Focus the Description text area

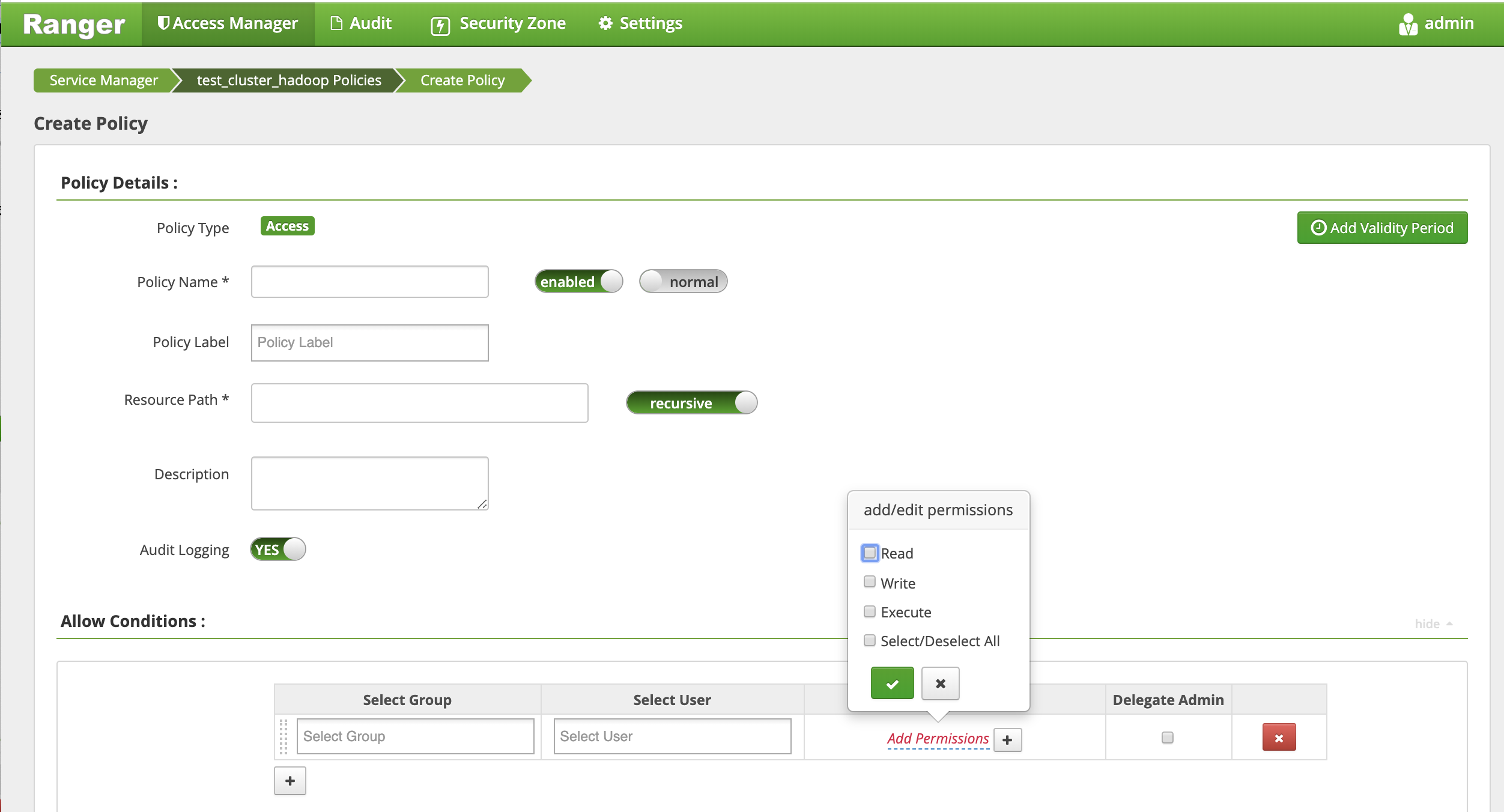pos(369,483)
